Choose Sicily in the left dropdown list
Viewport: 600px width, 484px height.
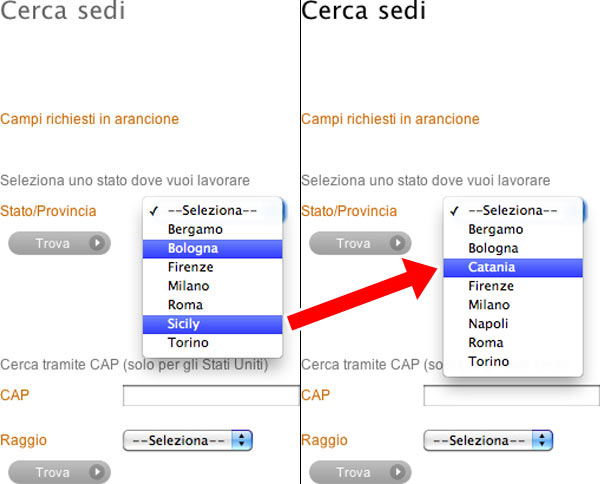click(x=212, y=324)
